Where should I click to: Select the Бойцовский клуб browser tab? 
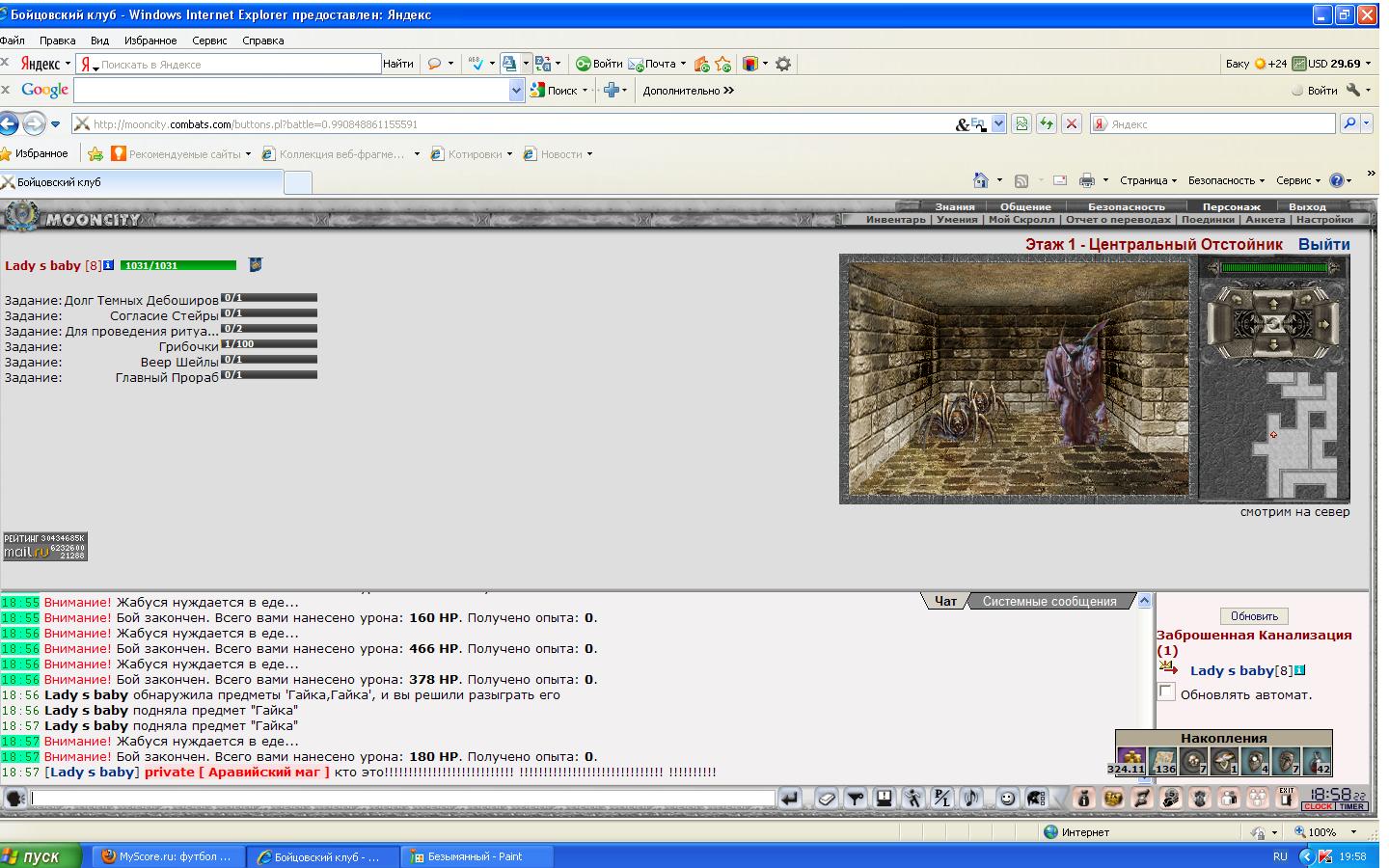142,181
